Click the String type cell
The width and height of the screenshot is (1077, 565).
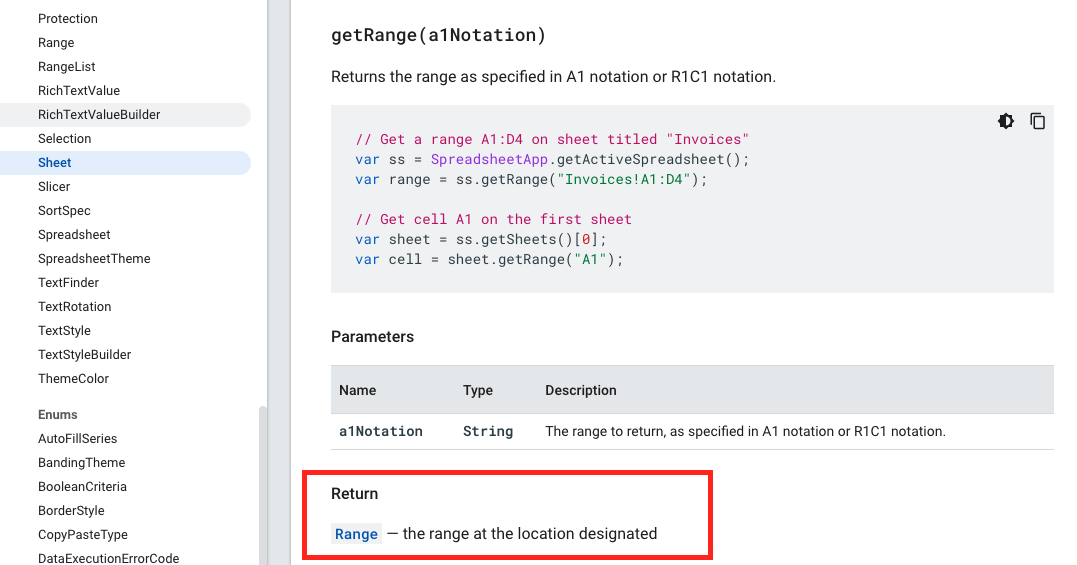click(488, 431)
